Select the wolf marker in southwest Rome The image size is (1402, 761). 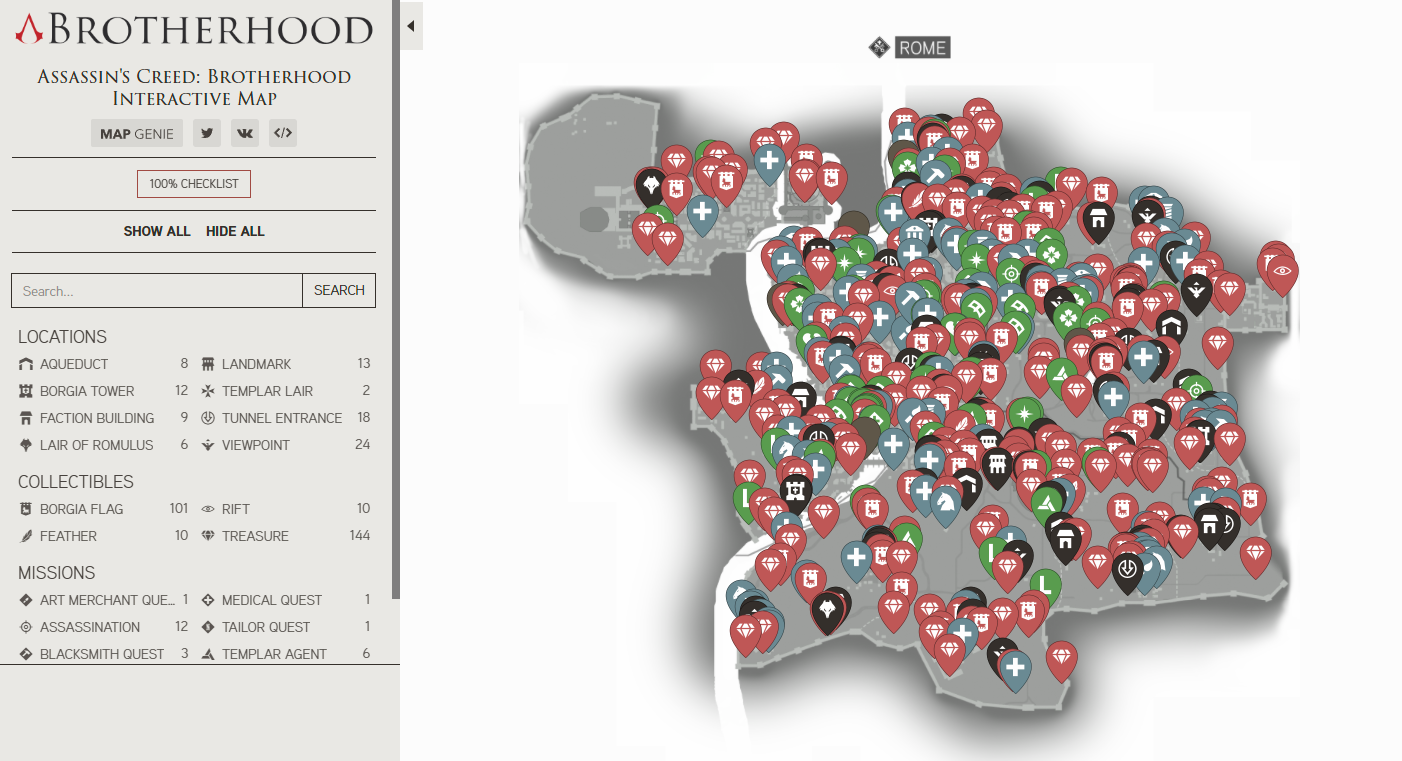(x=827, y=611)
